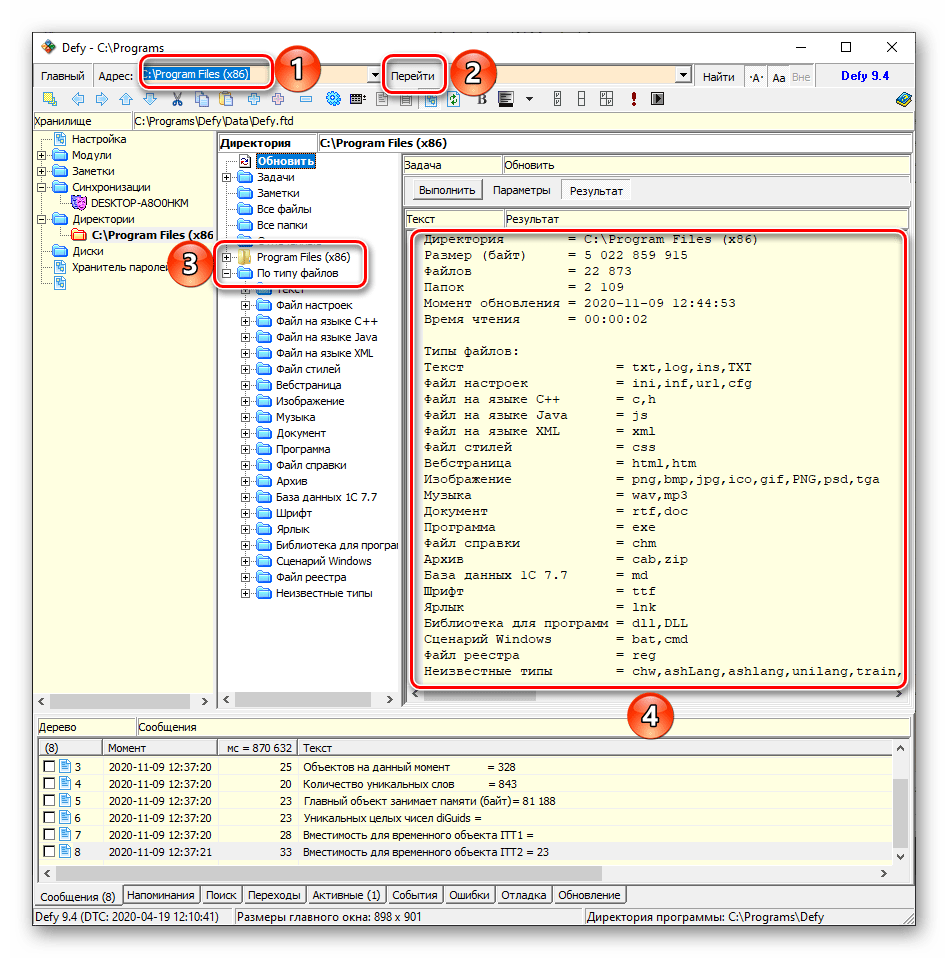This screenshot has height=958, width=948.
Task: Click the Обновить refresh icon in directory tree
Action: tap(245, 161)
